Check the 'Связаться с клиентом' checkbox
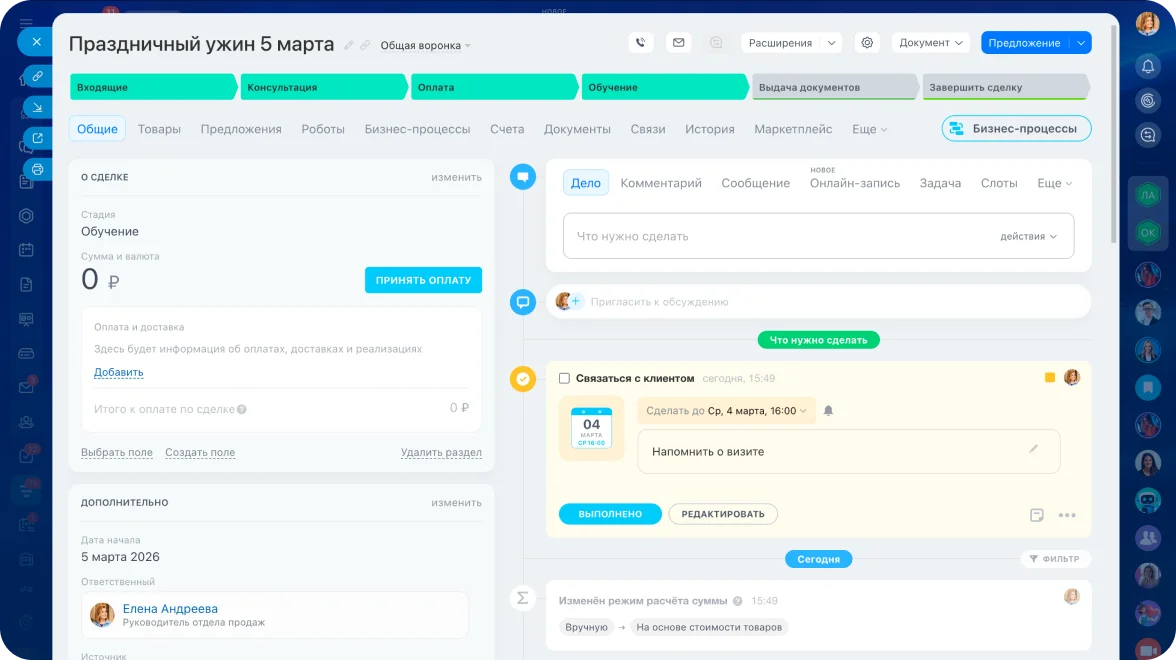 [564, 379]
